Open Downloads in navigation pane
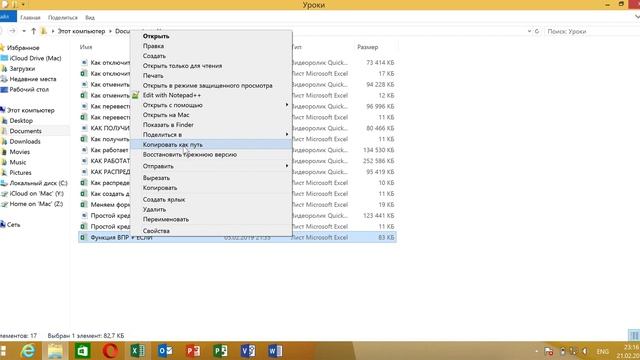Image resolution: width=640 pixels, height=360 pixels. tap(25, 141)
